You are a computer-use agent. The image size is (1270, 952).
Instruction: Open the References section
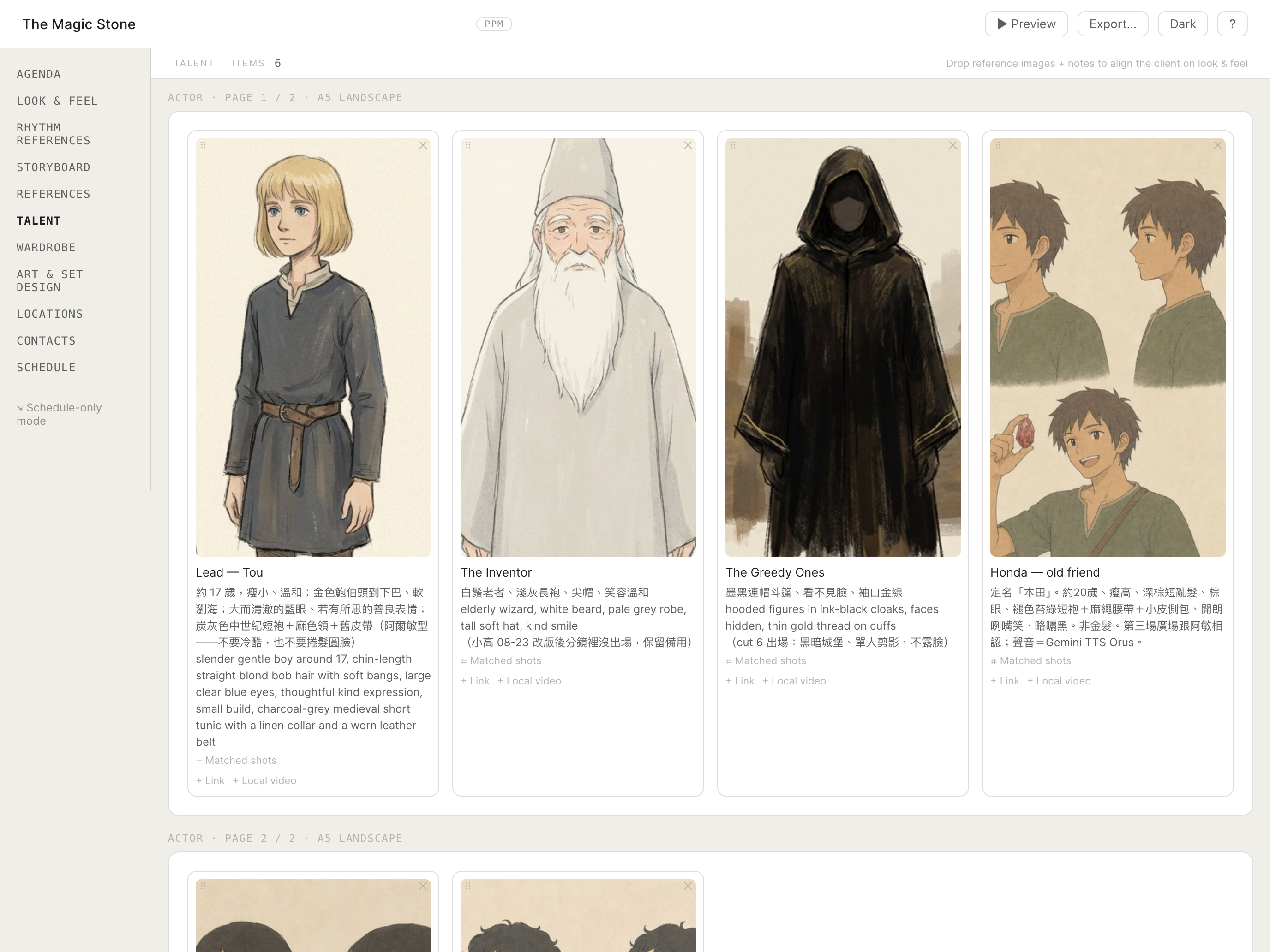coord(54,194)
